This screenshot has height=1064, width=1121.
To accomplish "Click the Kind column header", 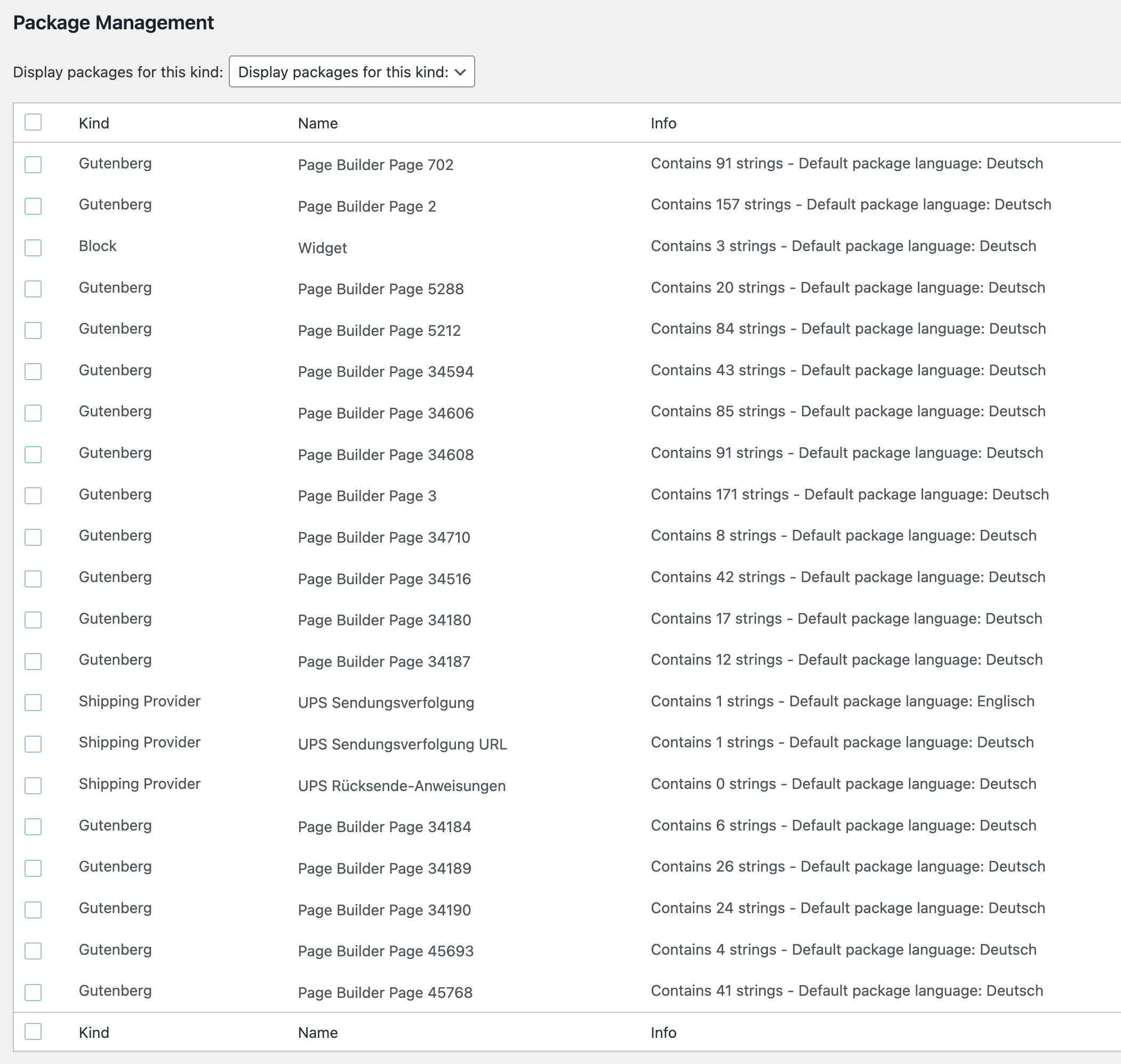I will point(94,123).
